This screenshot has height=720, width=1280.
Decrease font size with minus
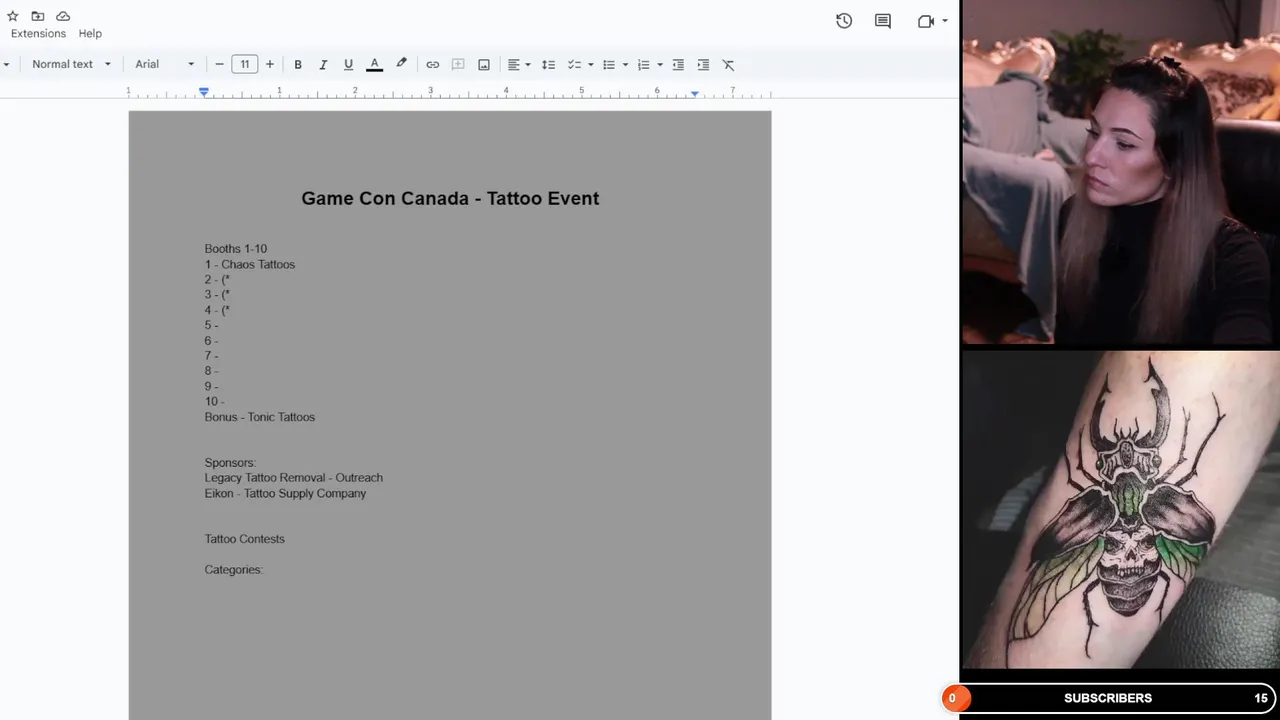[x=219, y=64]
